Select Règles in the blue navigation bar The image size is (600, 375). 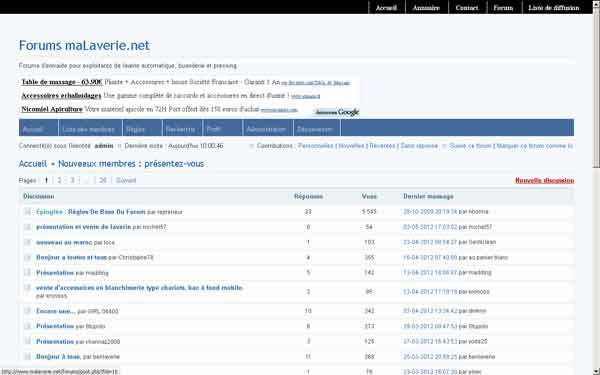(x=135, y=129)
